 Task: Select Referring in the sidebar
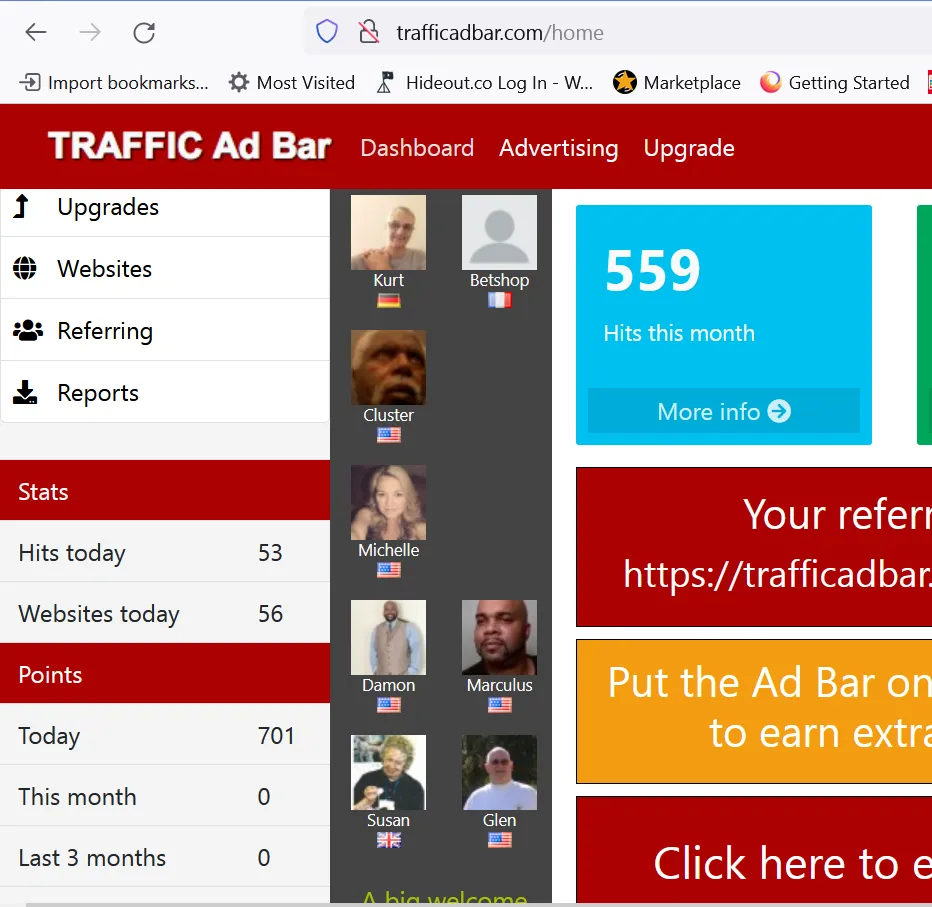point(165,330)
